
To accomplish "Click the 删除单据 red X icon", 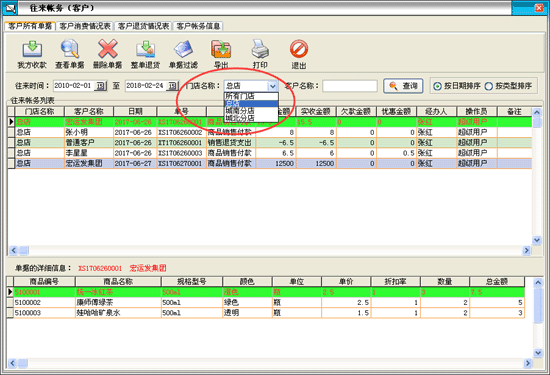I will point(108,49).
